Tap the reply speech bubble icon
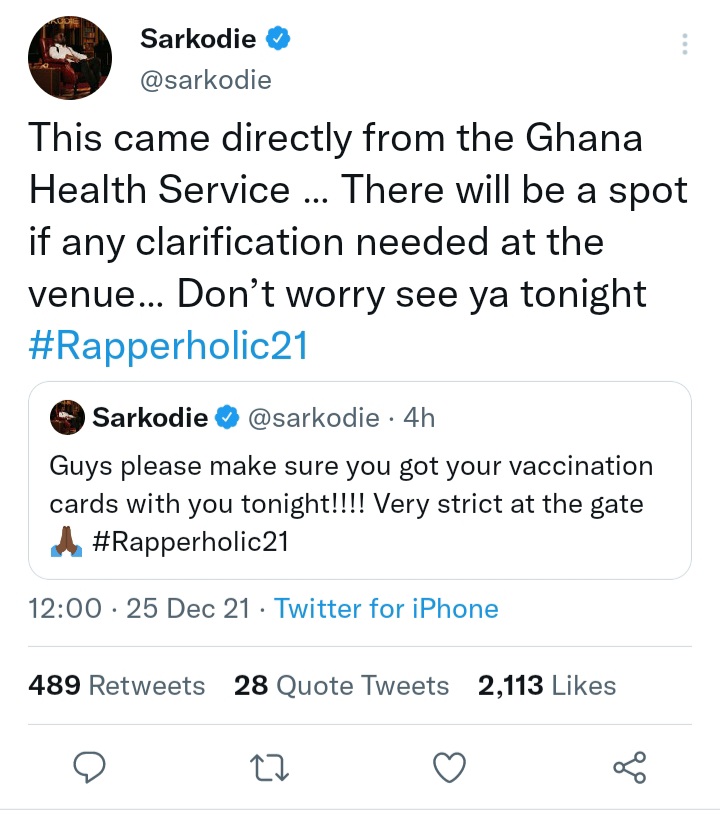The height and width of the screenshot is (820, 720). tap(89, 767)
